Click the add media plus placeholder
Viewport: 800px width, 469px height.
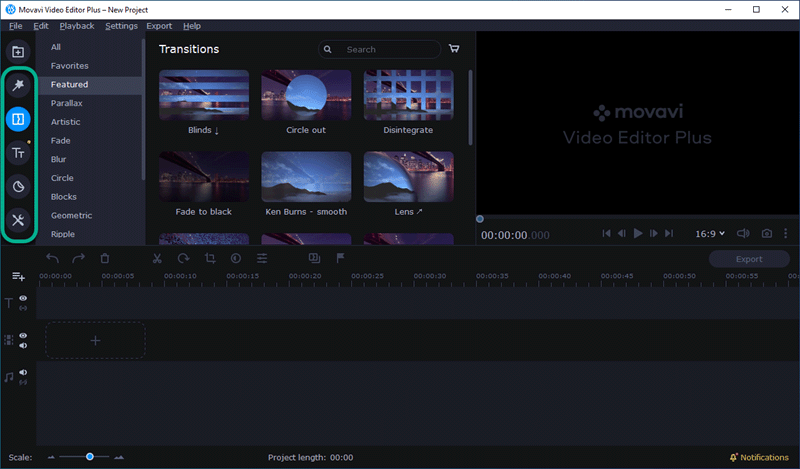coord(95,340)
